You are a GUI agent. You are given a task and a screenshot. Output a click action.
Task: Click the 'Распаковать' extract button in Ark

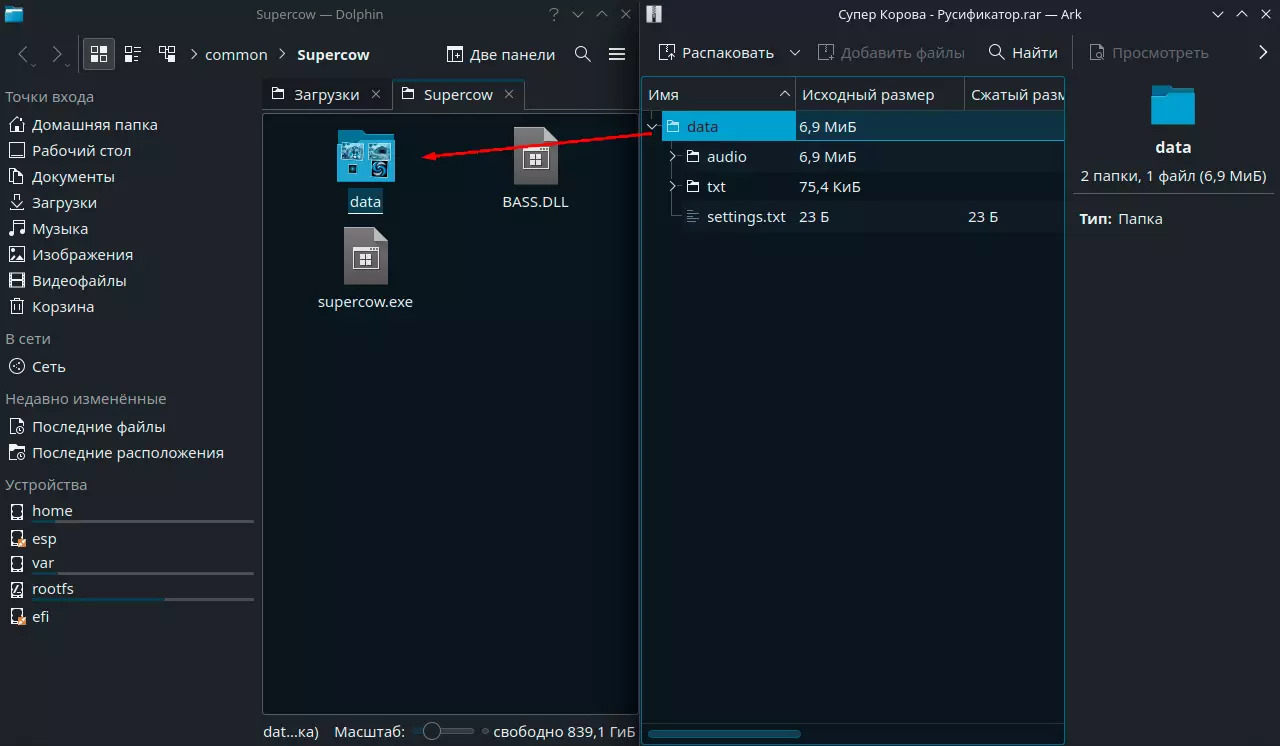(717, 53)
